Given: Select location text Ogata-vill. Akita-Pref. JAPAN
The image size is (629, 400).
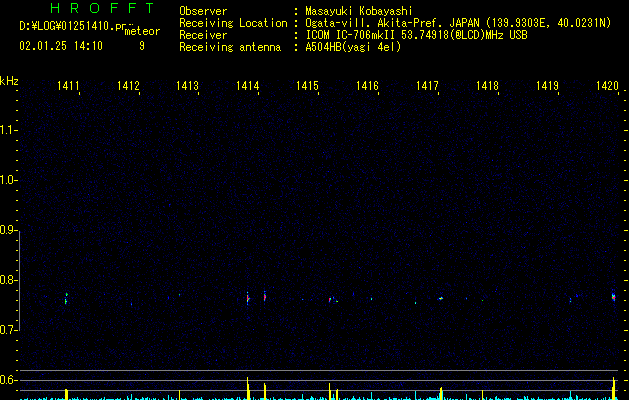Looking at the screenshot, I should pyautogui.click(x=392, y=23).
